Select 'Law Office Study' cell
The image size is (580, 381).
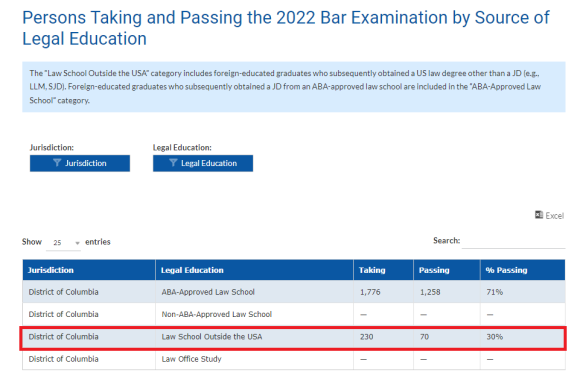pos(254,359)
